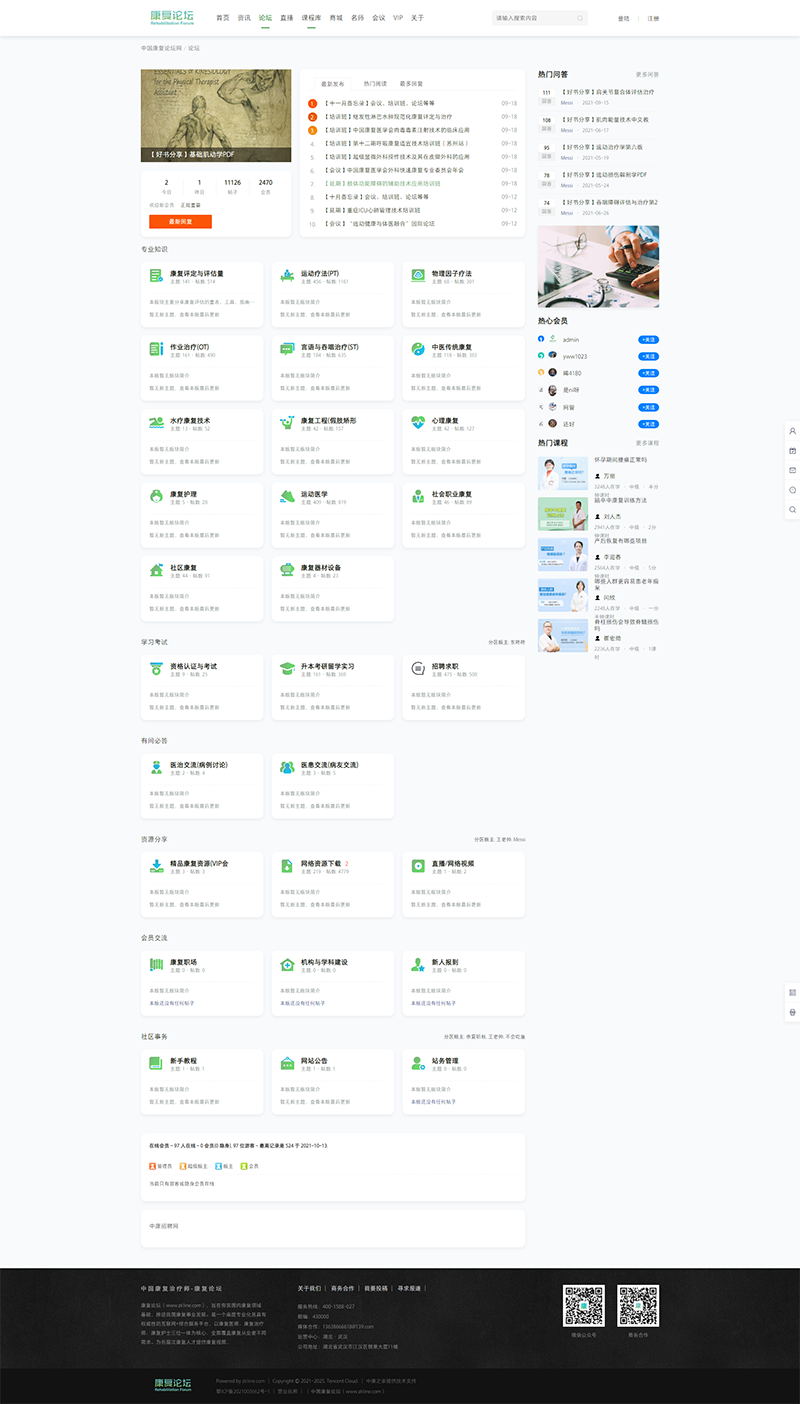The image size is (800, 1404).
Task: Click the 言语与吞咽治疗(ST) speech bubble icon
Action: [287, 348]
